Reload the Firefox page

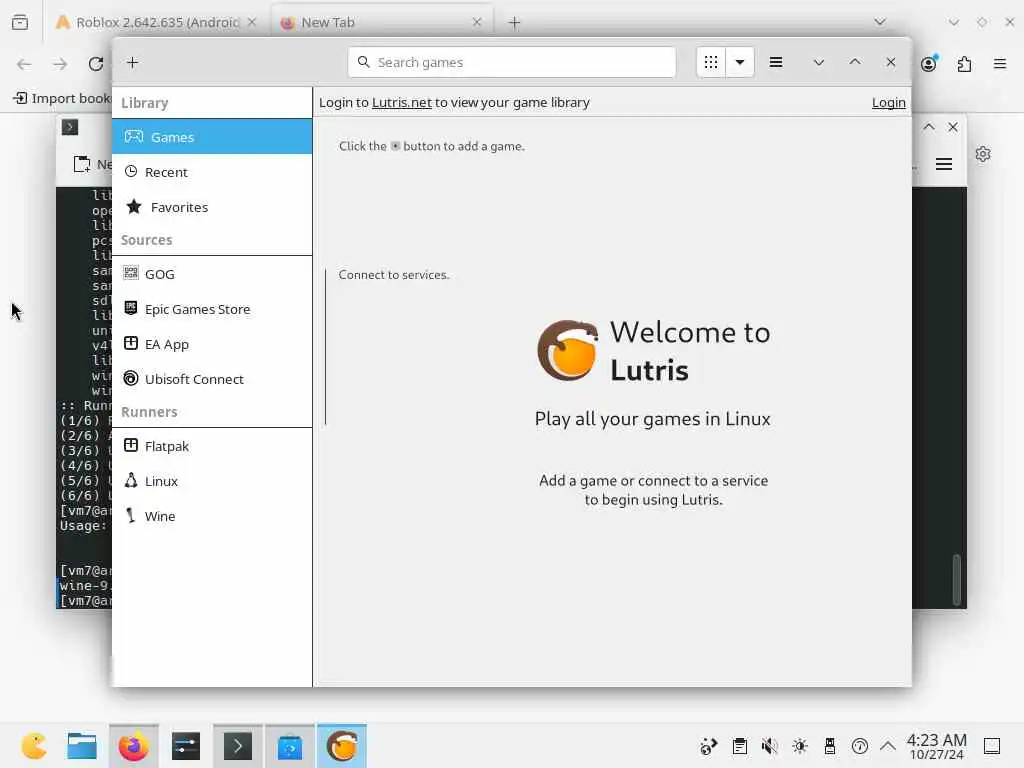click(96, 64)
